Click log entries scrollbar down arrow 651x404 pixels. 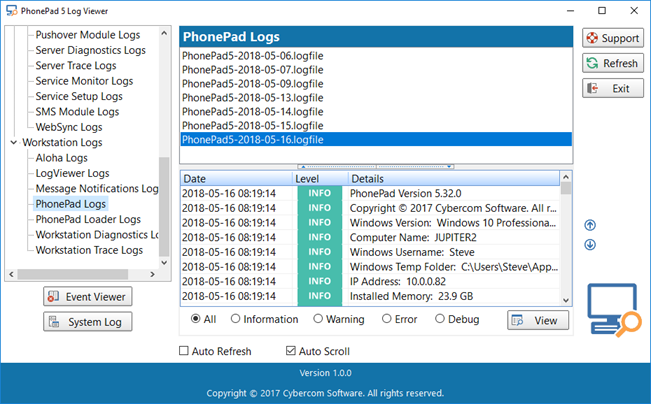[565, 300]
